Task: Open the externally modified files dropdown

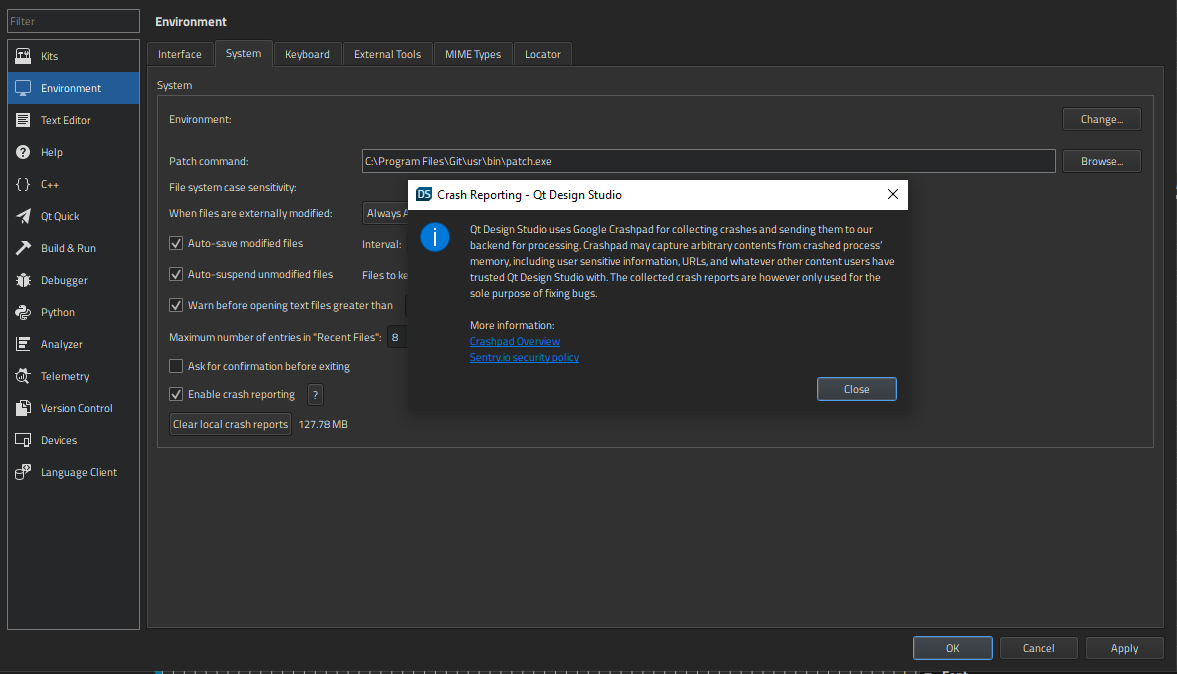Action: point(385,213)
